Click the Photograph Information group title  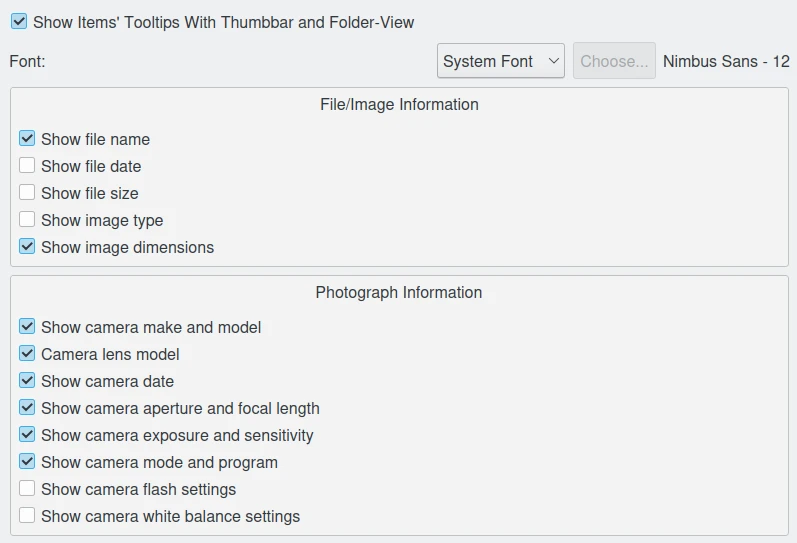click(x=399, y=293)
